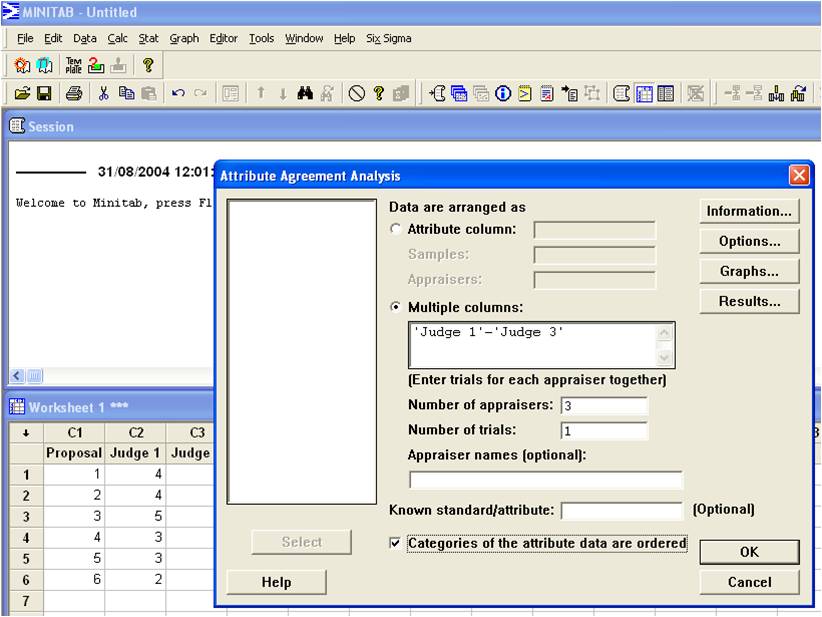Click OK in Attribute Agreement Analysis
This screenshot has width=822, height=617.
click(x=749, y=552)
